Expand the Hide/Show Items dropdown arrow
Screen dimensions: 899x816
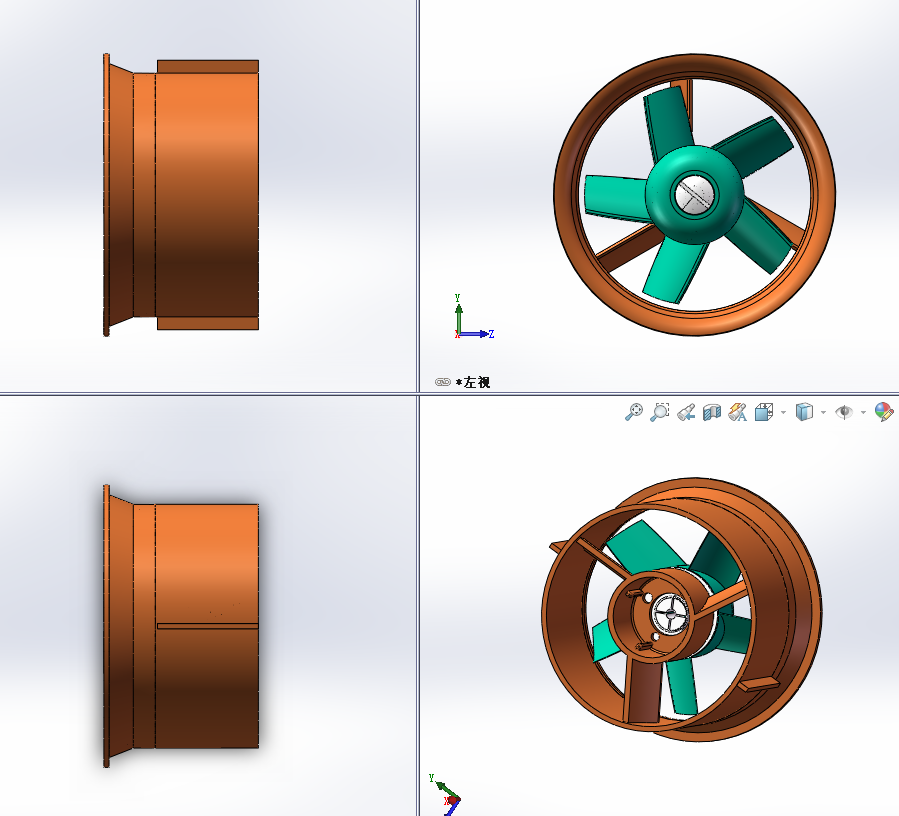pos(863,412)
